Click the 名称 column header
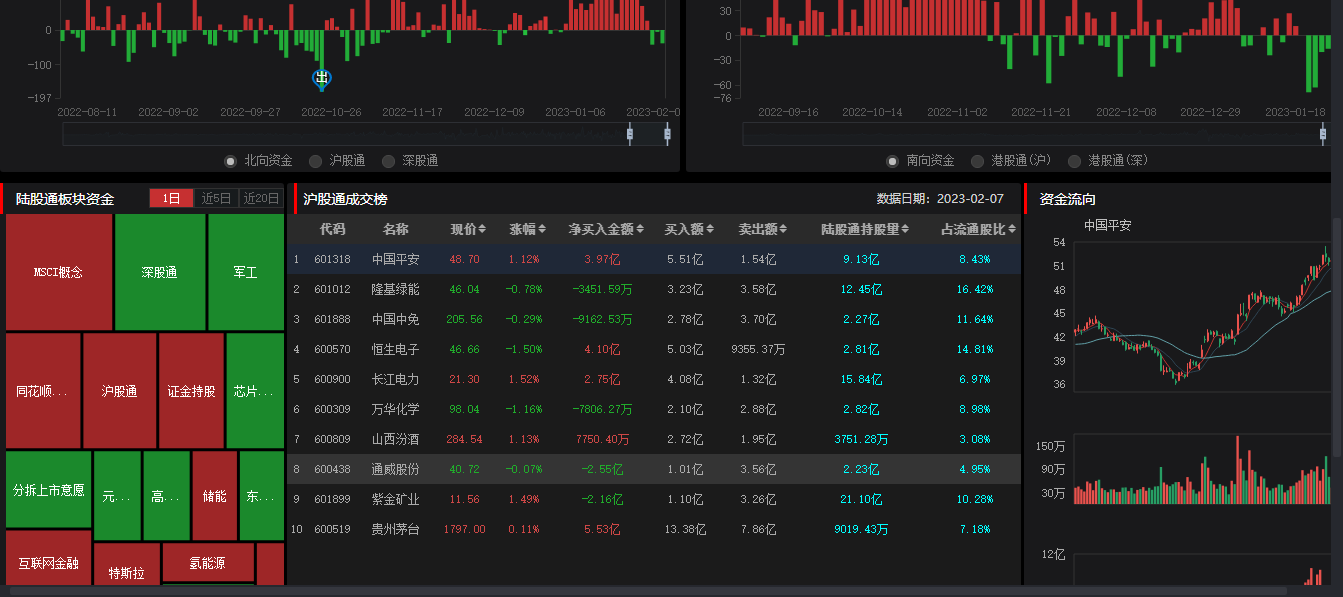Viewport: 1343px width, 597px height. click(396, 229)
